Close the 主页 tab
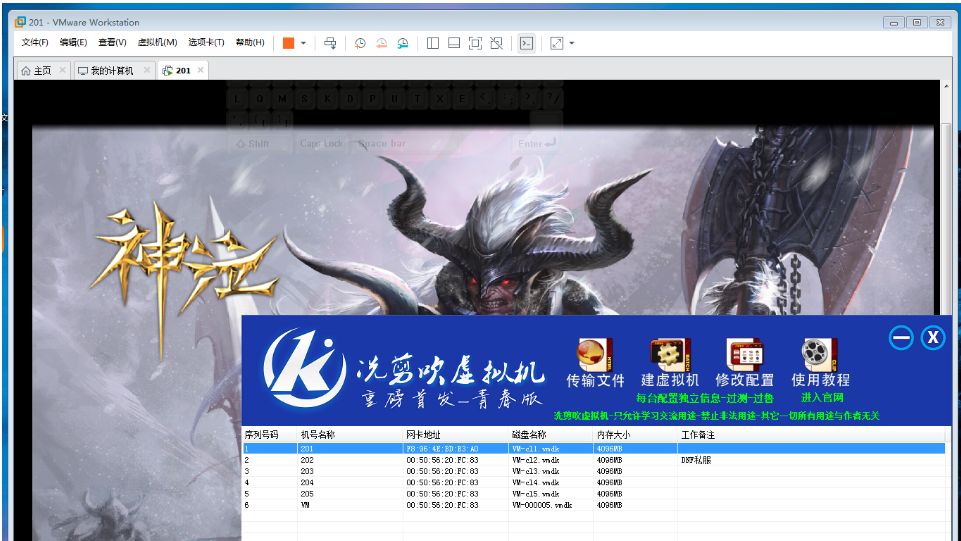The height and width of the screenshot is (541, 961). click(62, 70)
